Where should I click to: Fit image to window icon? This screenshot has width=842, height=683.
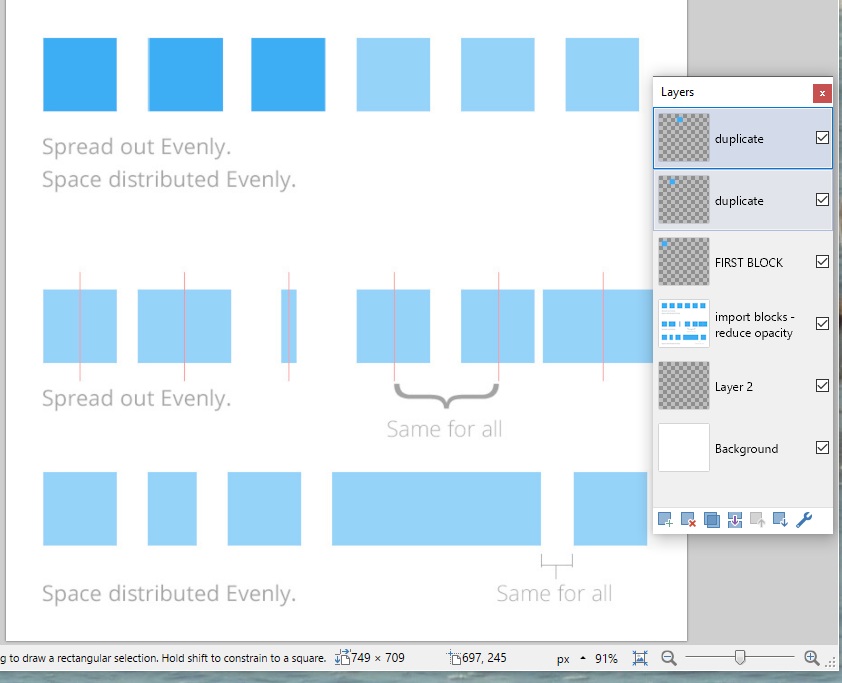(640, 658)
